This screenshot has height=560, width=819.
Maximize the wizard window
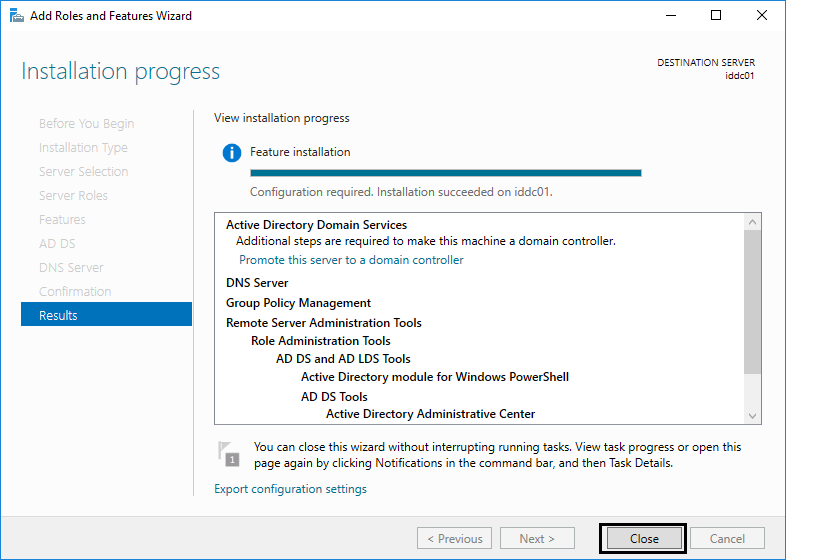coord(716,16)
